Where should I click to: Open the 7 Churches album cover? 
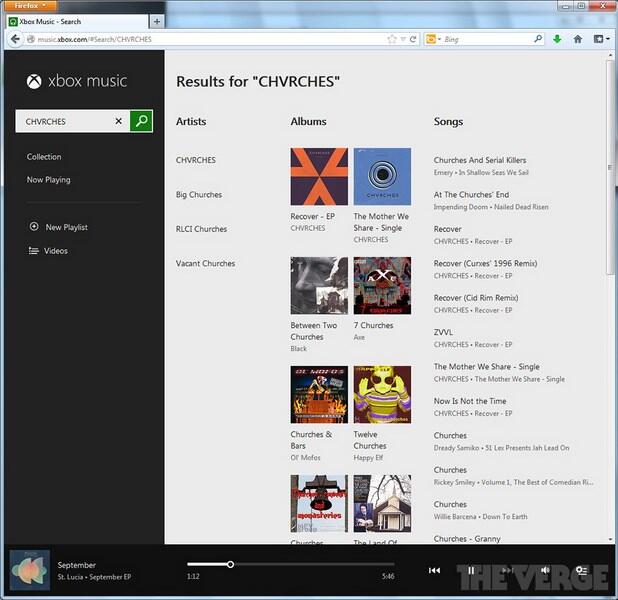(x=382, y=285)
